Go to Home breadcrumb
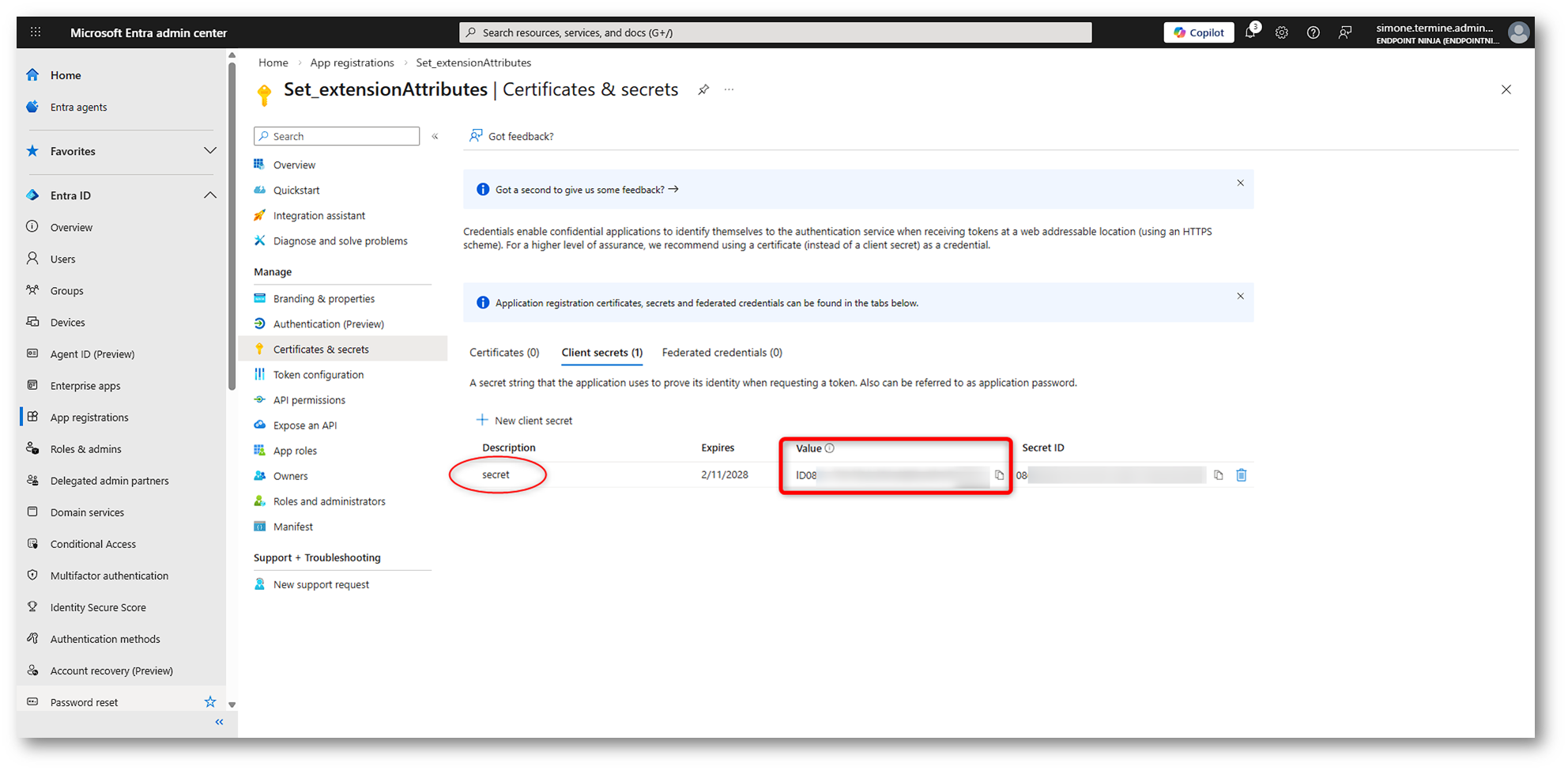Screen dimensions: 1568x771 pyautogui.click(x=273, y=62)
